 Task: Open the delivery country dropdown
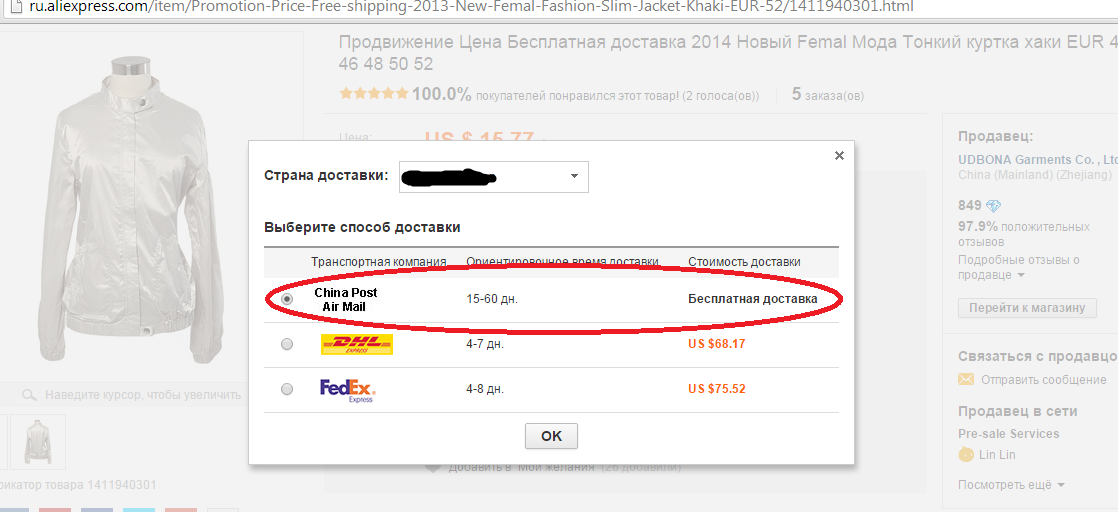point(492,176)
